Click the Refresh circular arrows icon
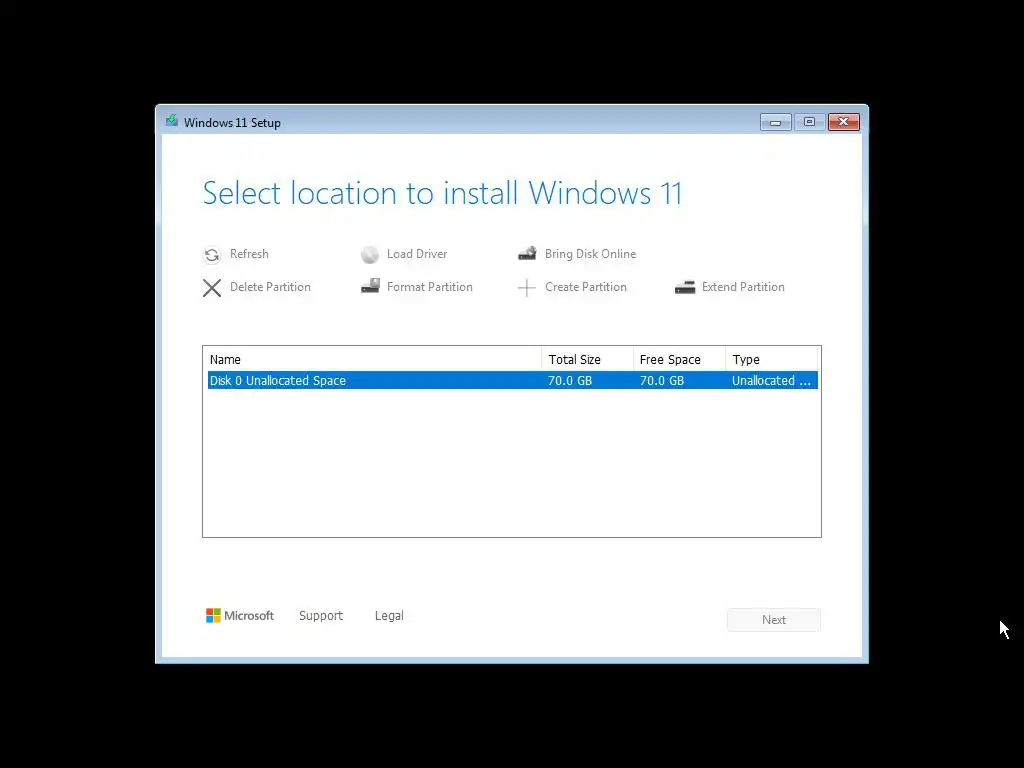 212,255
